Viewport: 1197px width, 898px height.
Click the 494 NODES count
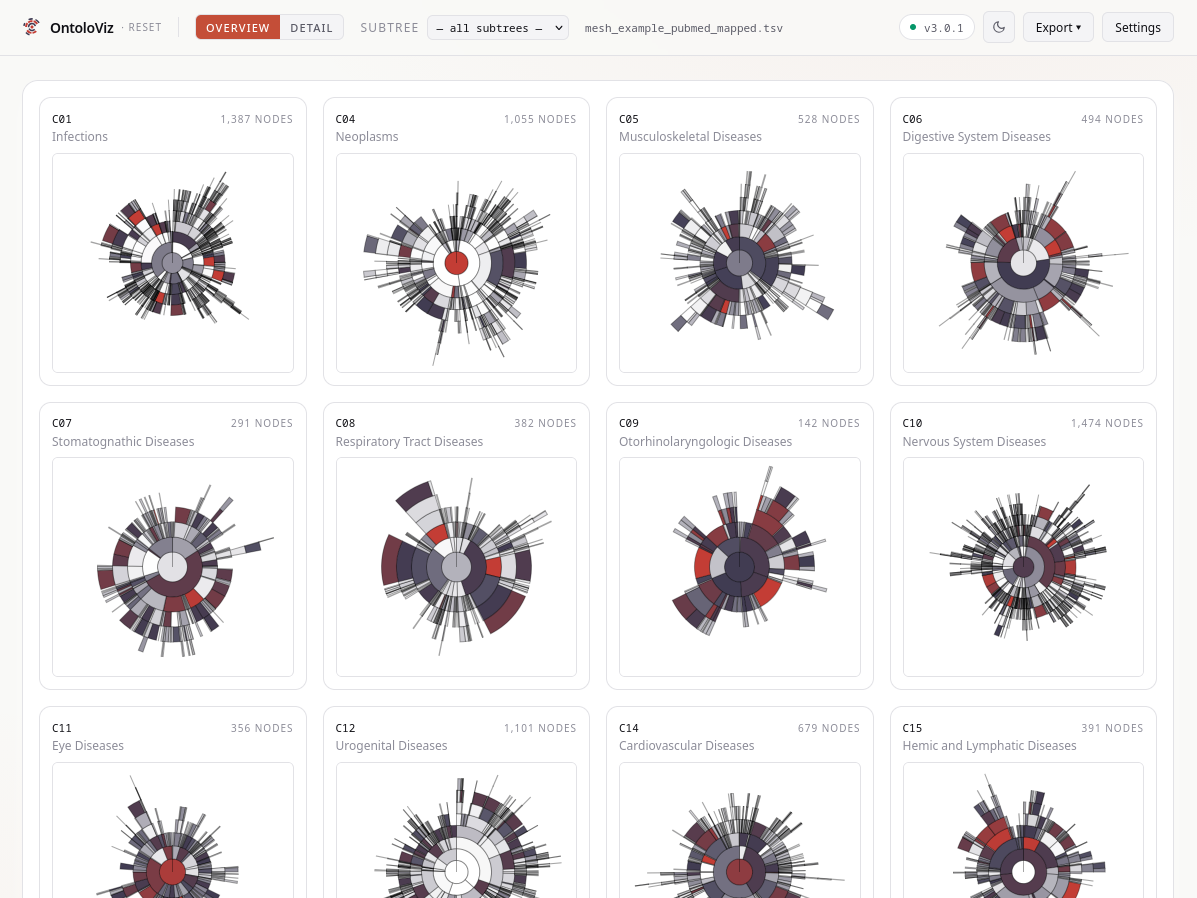pyautogui.click(x=1112, y=119)
